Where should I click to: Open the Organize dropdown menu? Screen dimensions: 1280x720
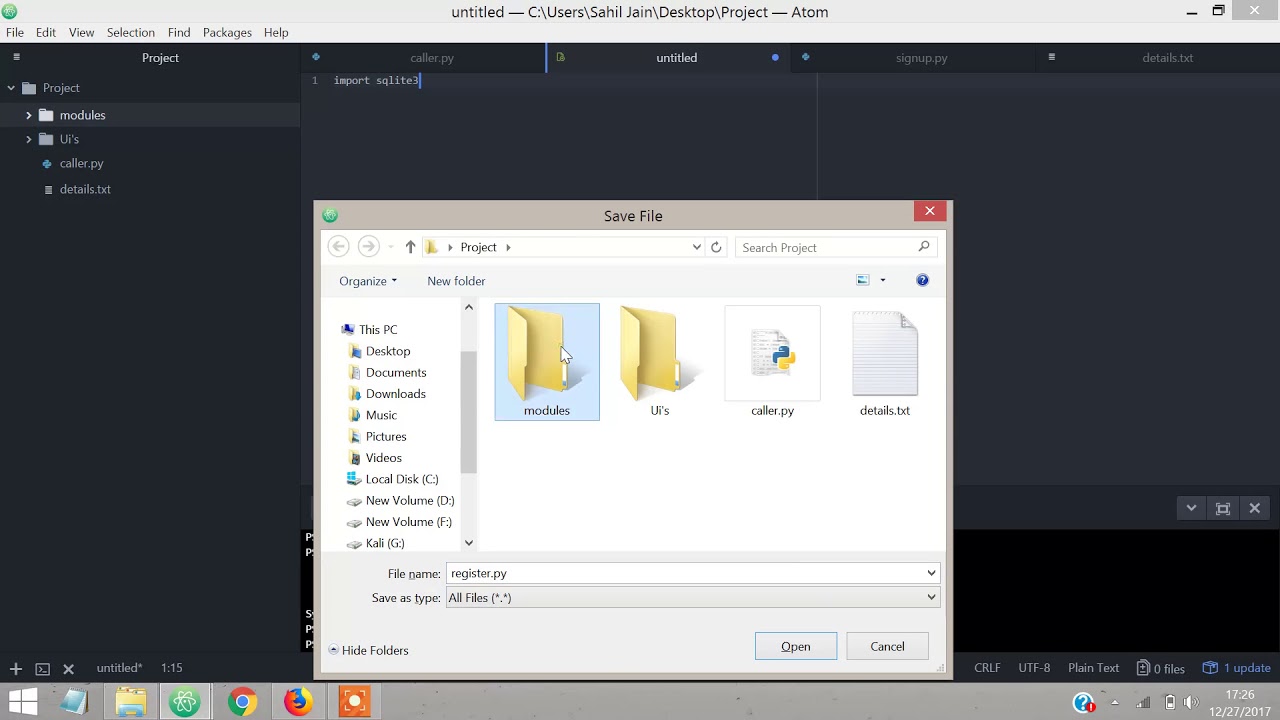pos(368,281)
